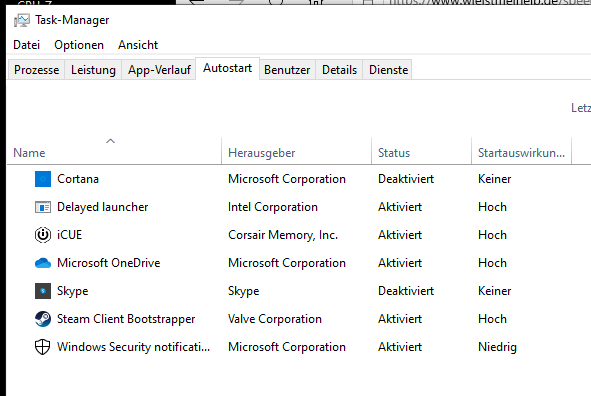
Task: Click Corsair Memory, Inc. publisher cell
Action: (283, 235)
